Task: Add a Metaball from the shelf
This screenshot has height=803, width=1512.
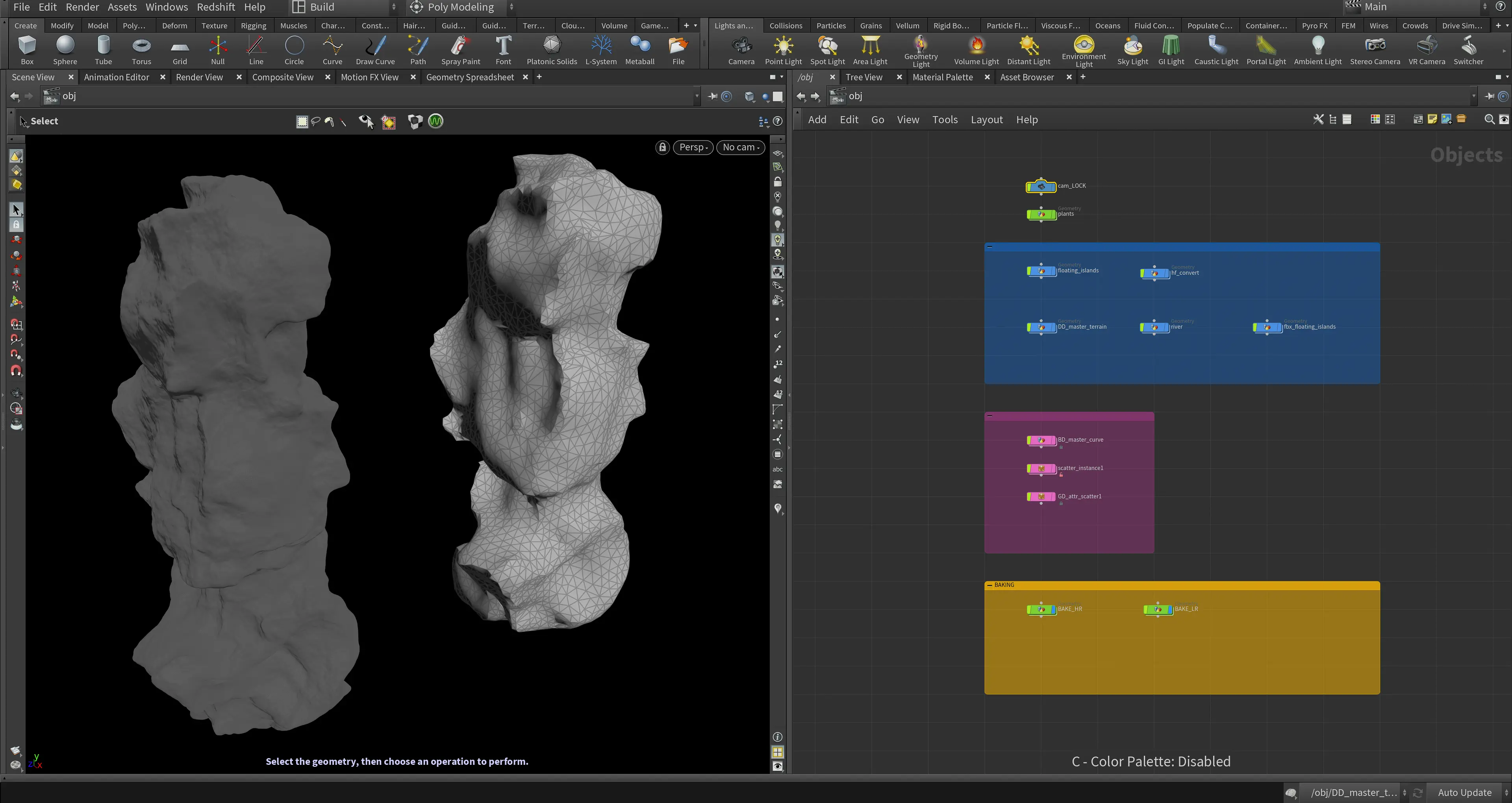Action: tap(640, 50)
